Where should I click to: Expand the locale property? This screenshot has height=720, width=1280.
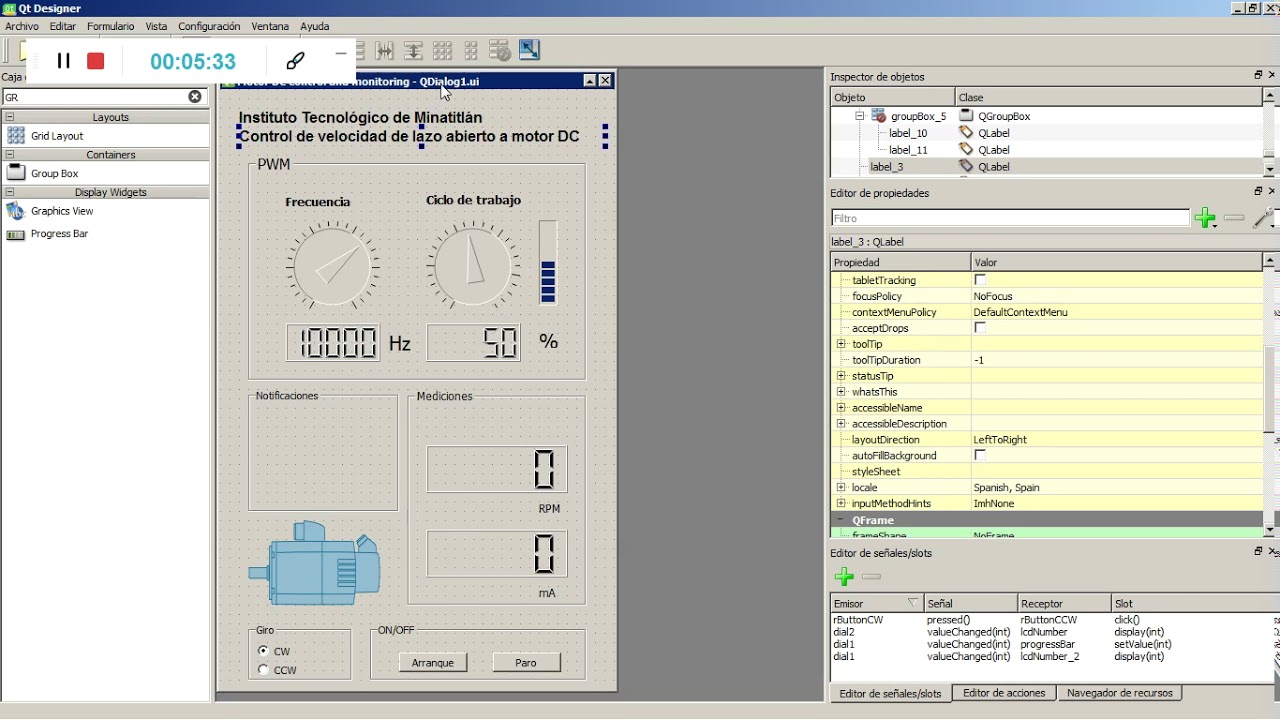[x=841, y=488]
